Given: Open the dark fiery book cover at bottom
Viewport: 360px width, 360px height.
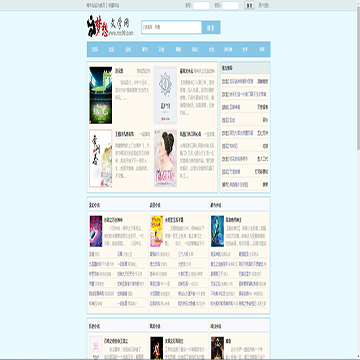Looking at the screenshot, I should [x=157, y=348].
